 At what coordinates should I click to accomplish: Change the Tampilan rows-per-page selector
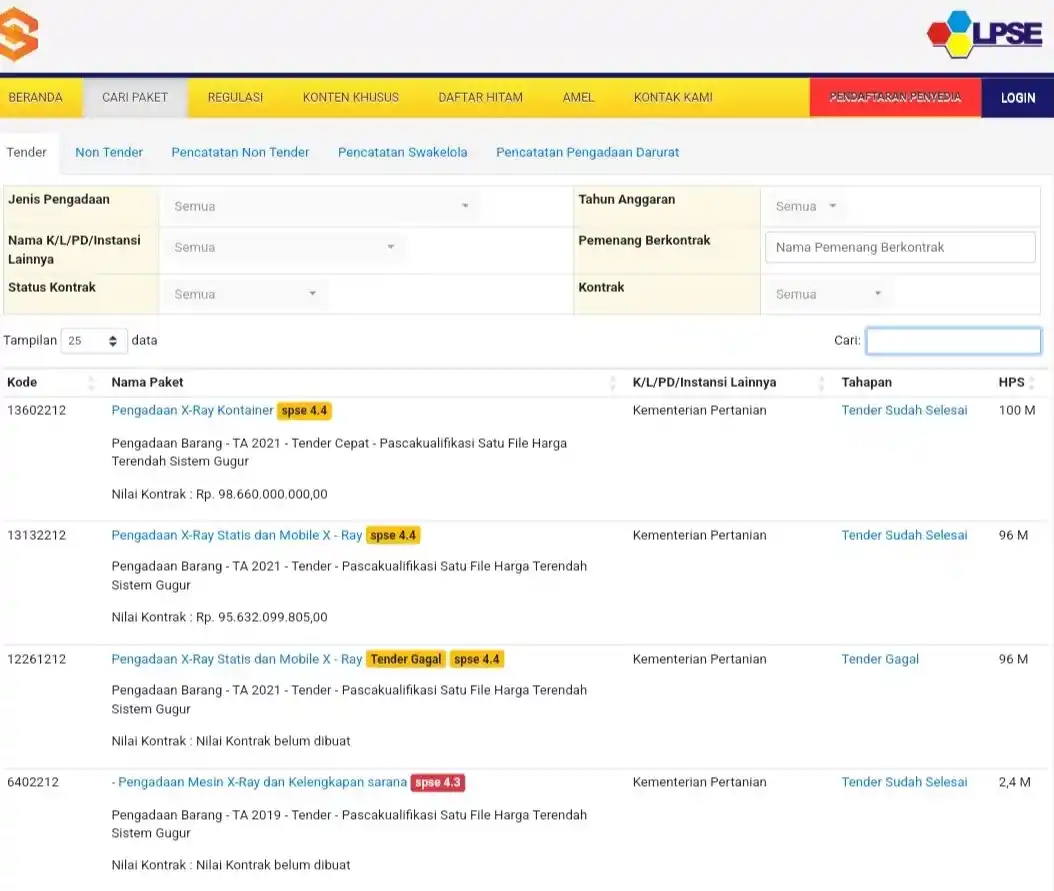coord(94,341)
